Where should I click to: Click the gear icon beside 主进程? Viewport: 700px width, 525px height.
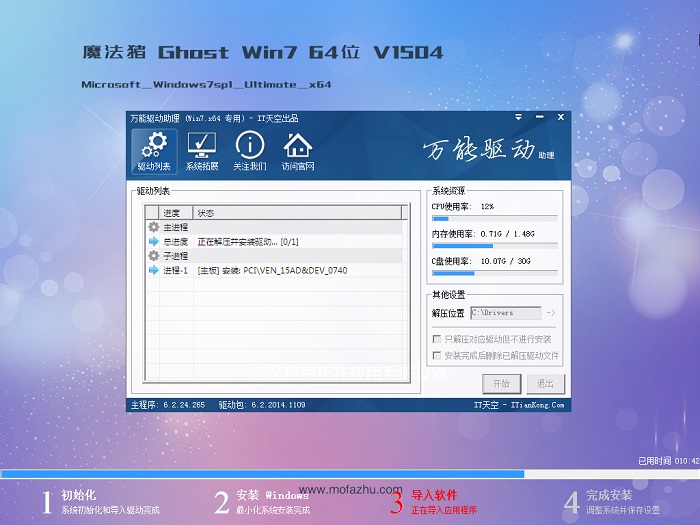pos(154,227)
